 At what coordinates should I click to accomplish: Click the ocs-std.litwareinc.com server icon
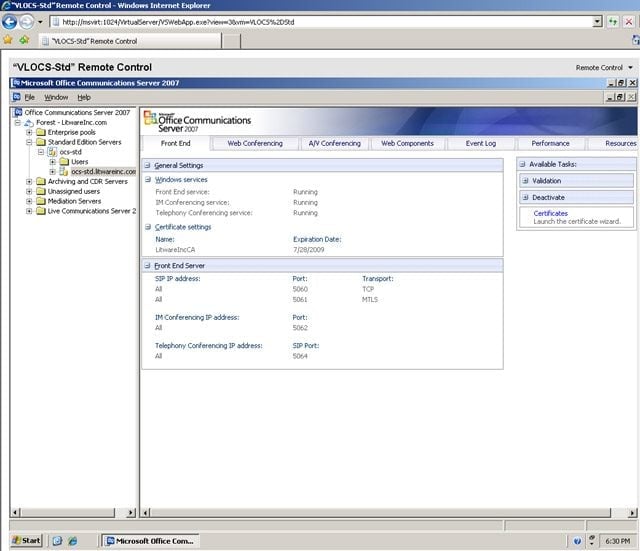pos(64,171)
